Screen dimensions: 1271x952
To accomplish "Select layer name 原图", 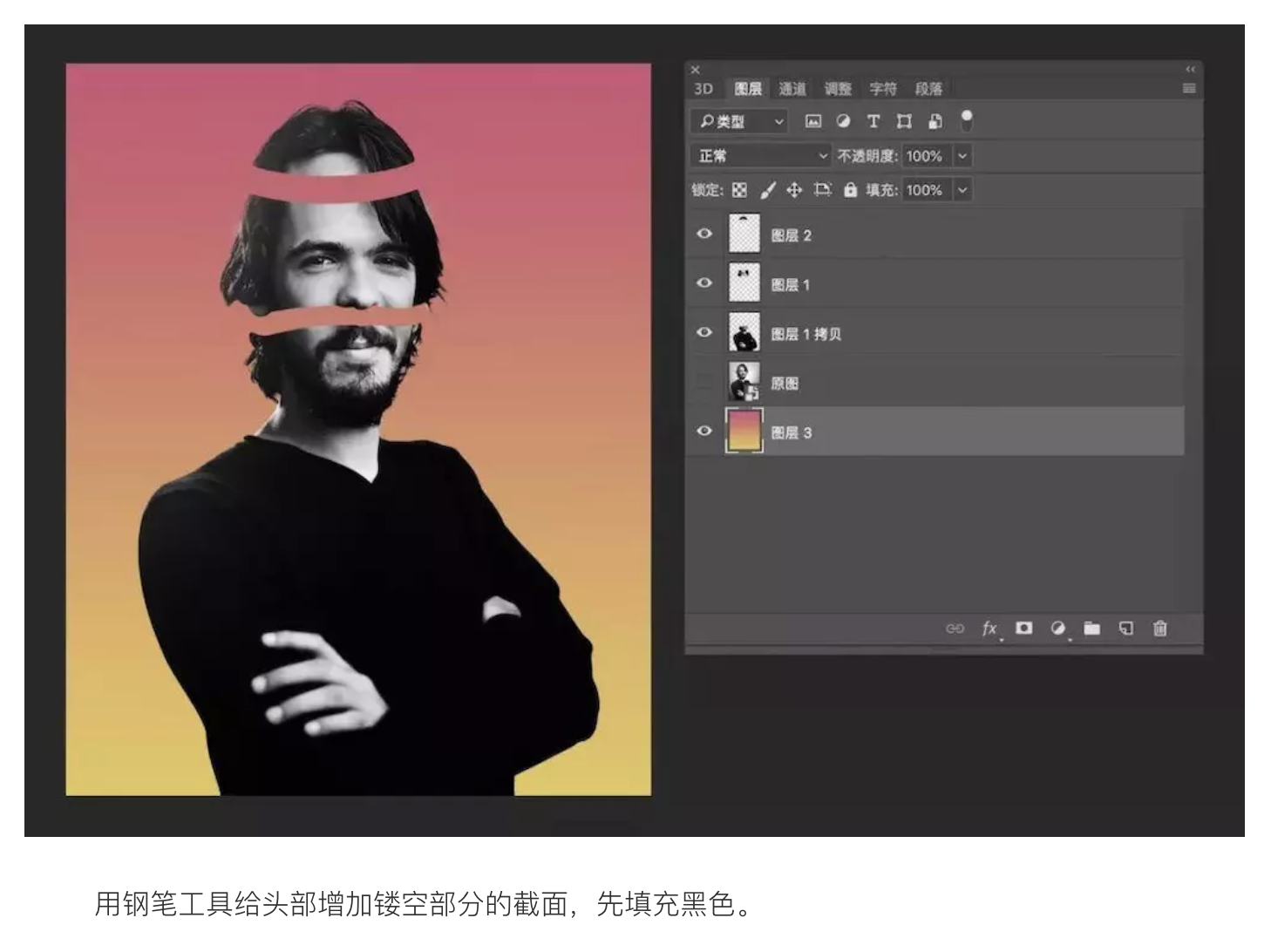I will [785, 384].
